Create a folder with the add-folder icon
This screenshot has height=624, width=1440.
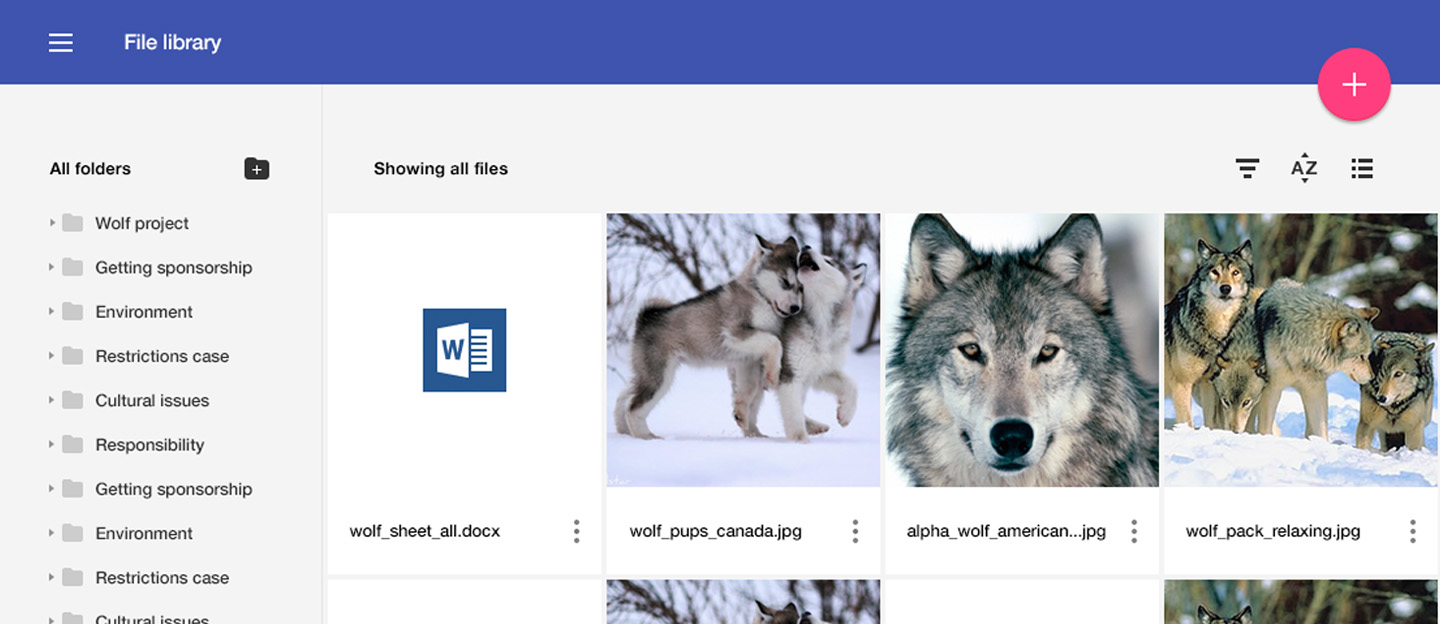257,169
